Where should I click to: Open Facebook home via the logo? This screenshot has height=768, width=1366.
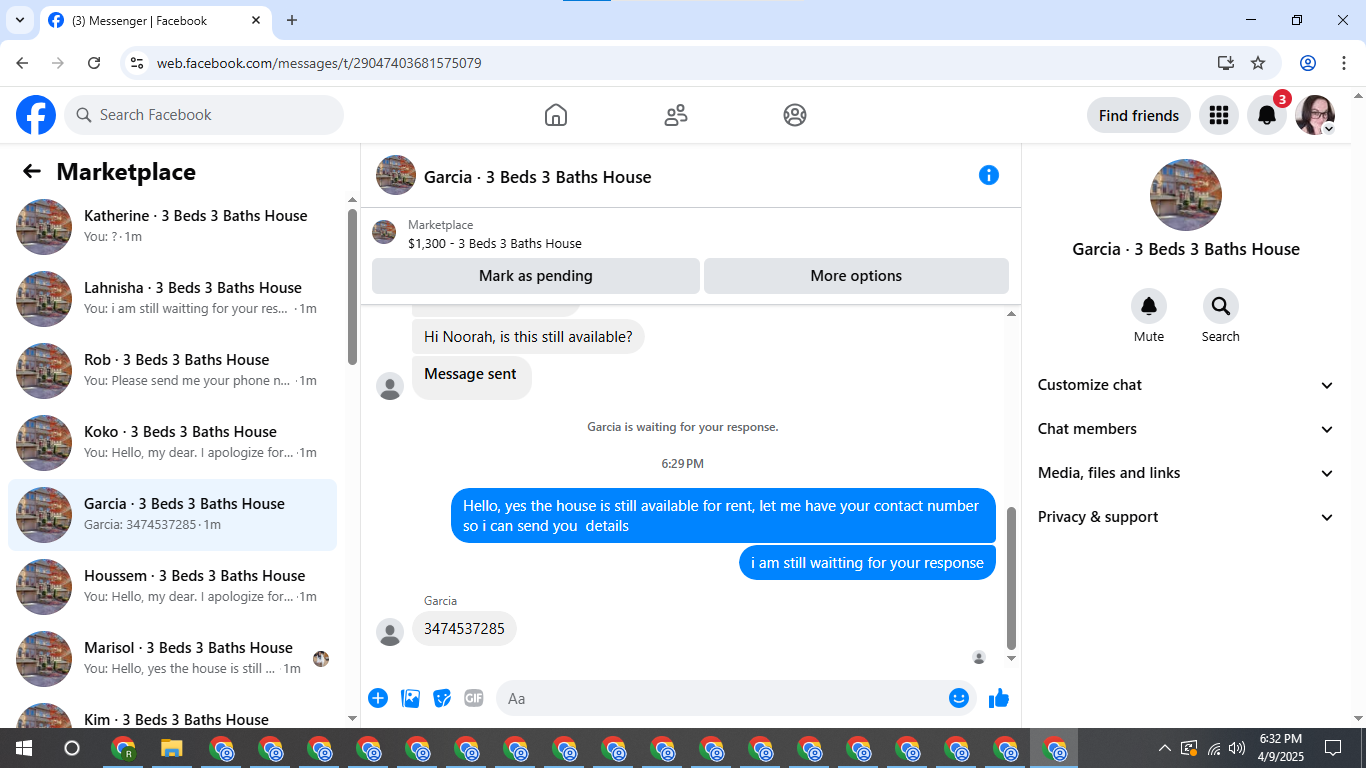[36, 115]
